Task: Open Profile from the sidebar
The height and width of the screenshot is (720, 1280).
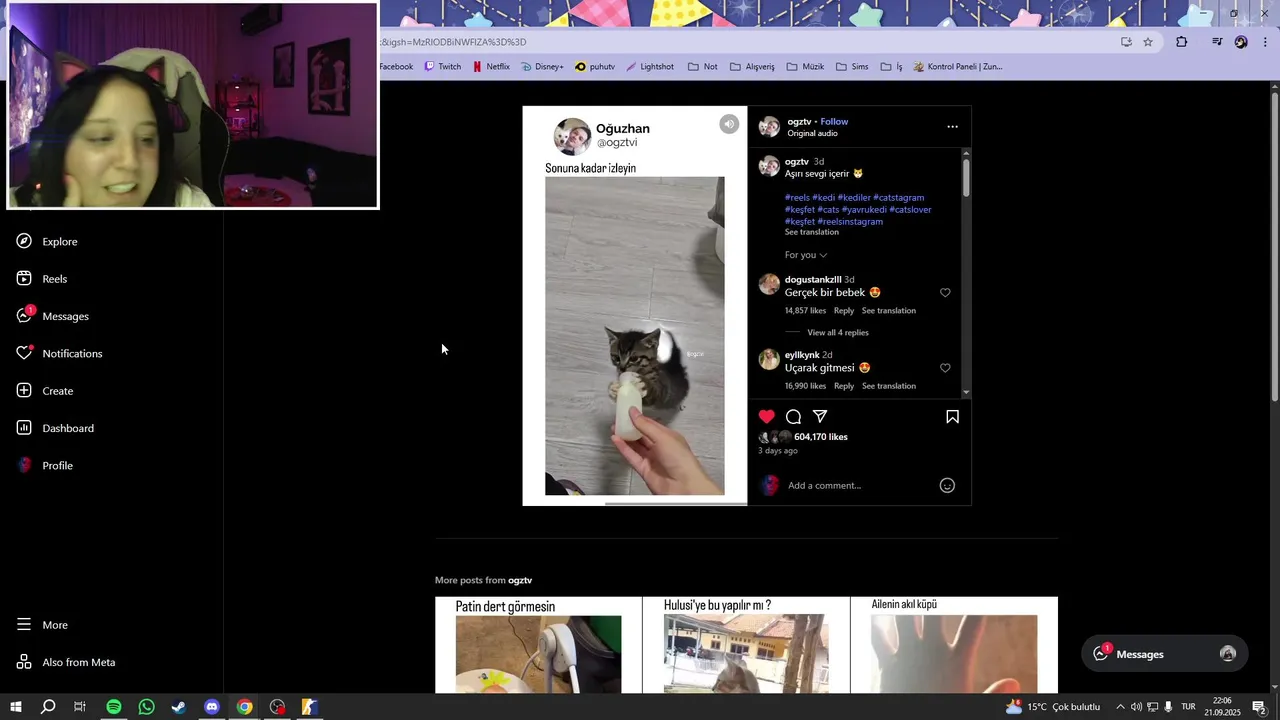Action: pos(44,465)
